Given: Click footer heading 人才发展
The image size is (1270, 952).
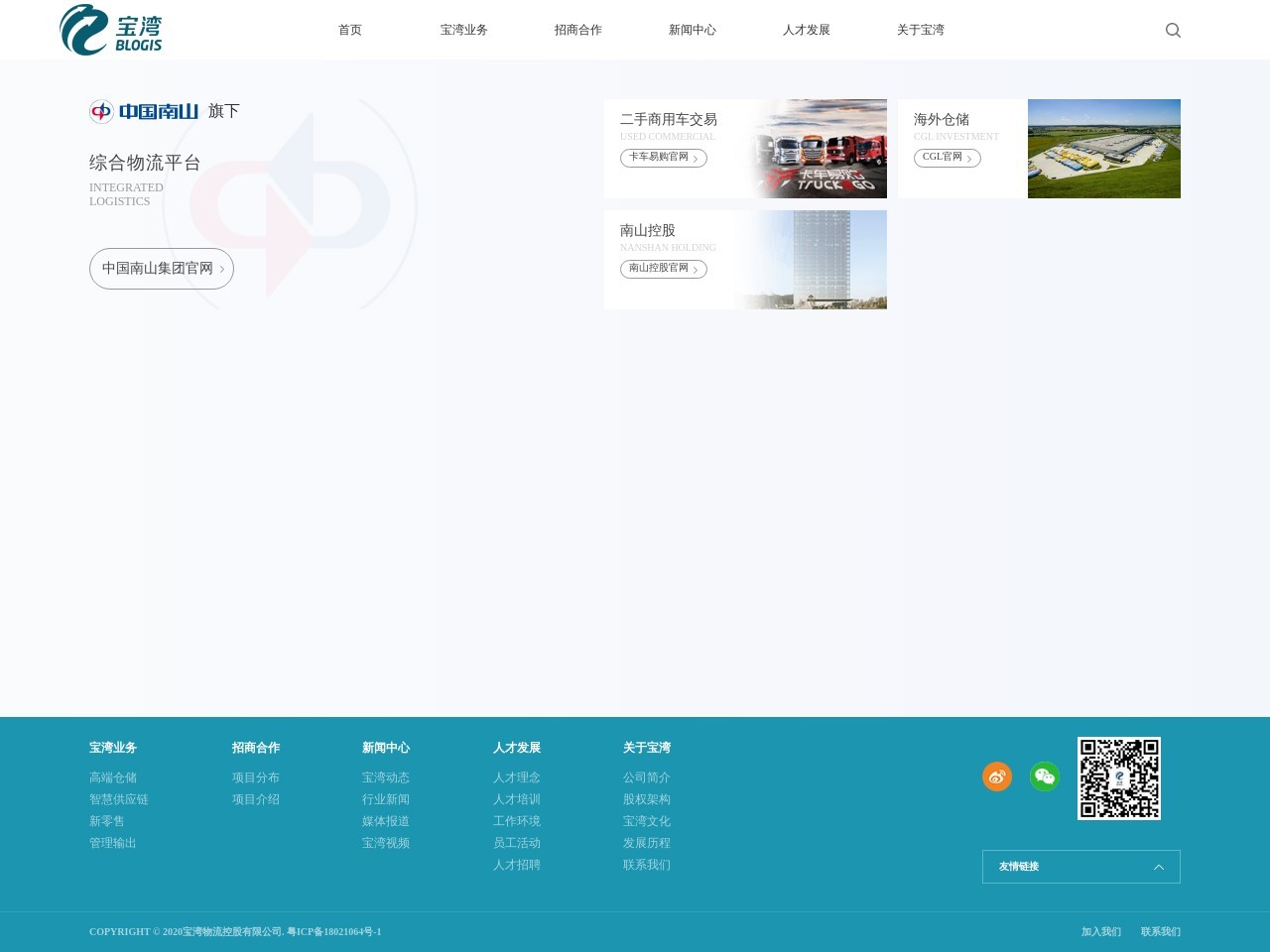Looking at the screenshot, I should pyautogui.click(x=517, y=748).
